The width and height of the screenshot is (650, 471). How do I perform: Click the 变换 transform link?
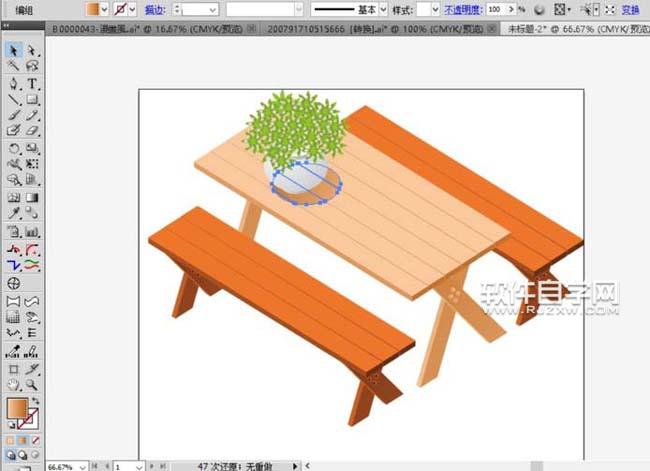tap(631, 10)
